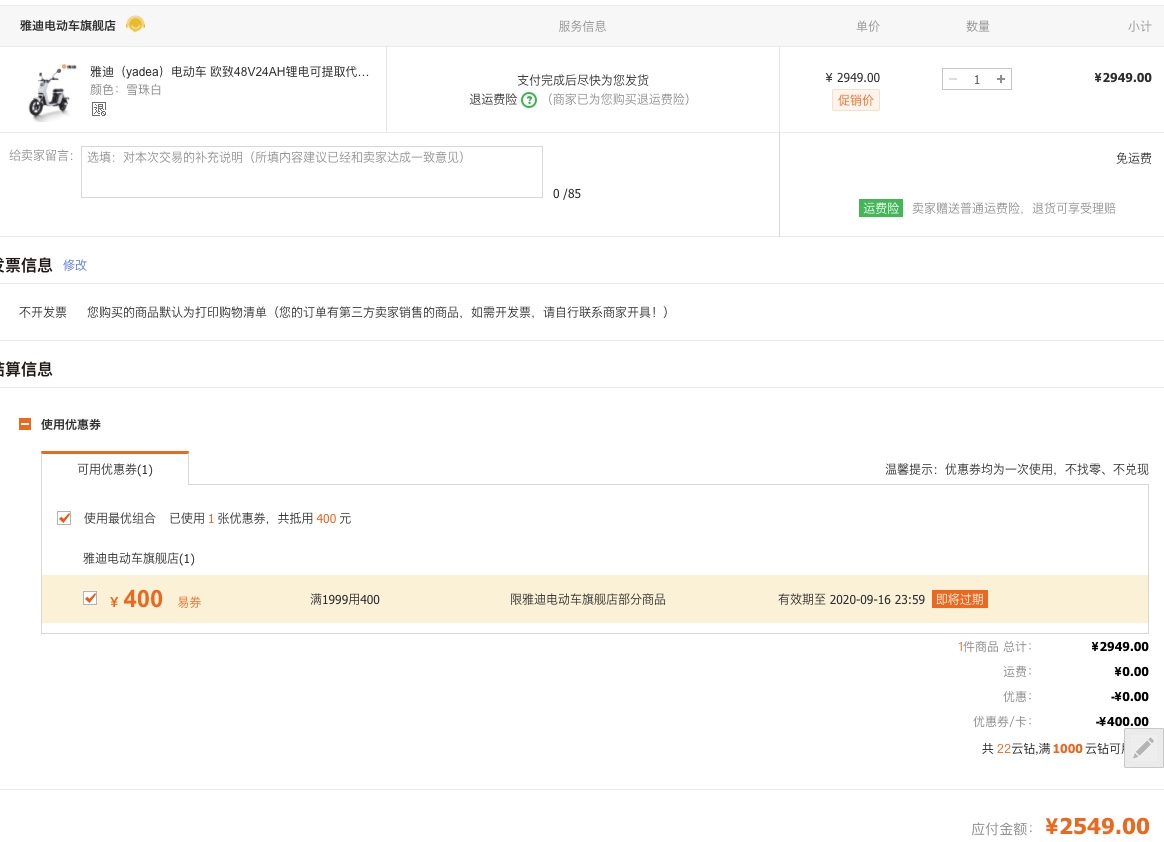The height and width of the screenshot is (842, 1164).
Task: Switch to the 可用优惠券(1) tab
Action: tap(115, 469)
